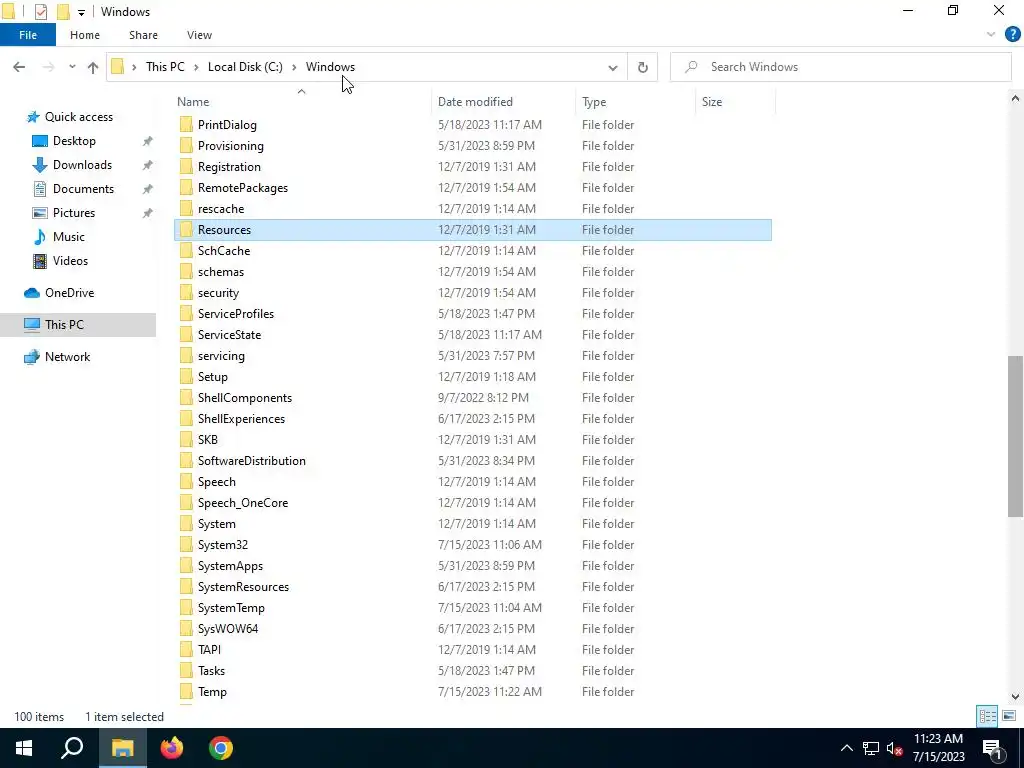This screenshot has width=1024, height=768.
Task: Select the rescache folder icon
Action: point(186,208)
